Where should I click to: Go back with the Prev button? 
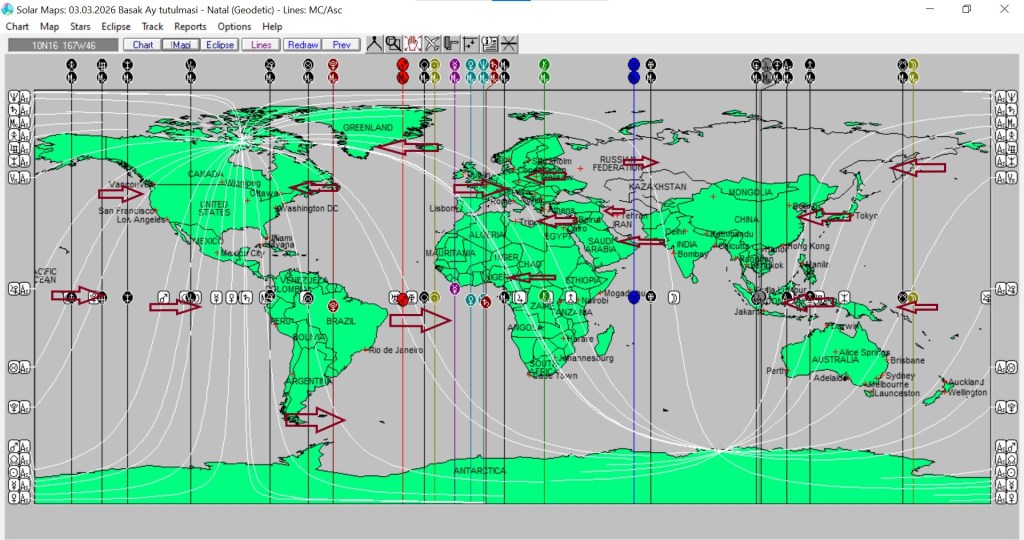(341, 45)
